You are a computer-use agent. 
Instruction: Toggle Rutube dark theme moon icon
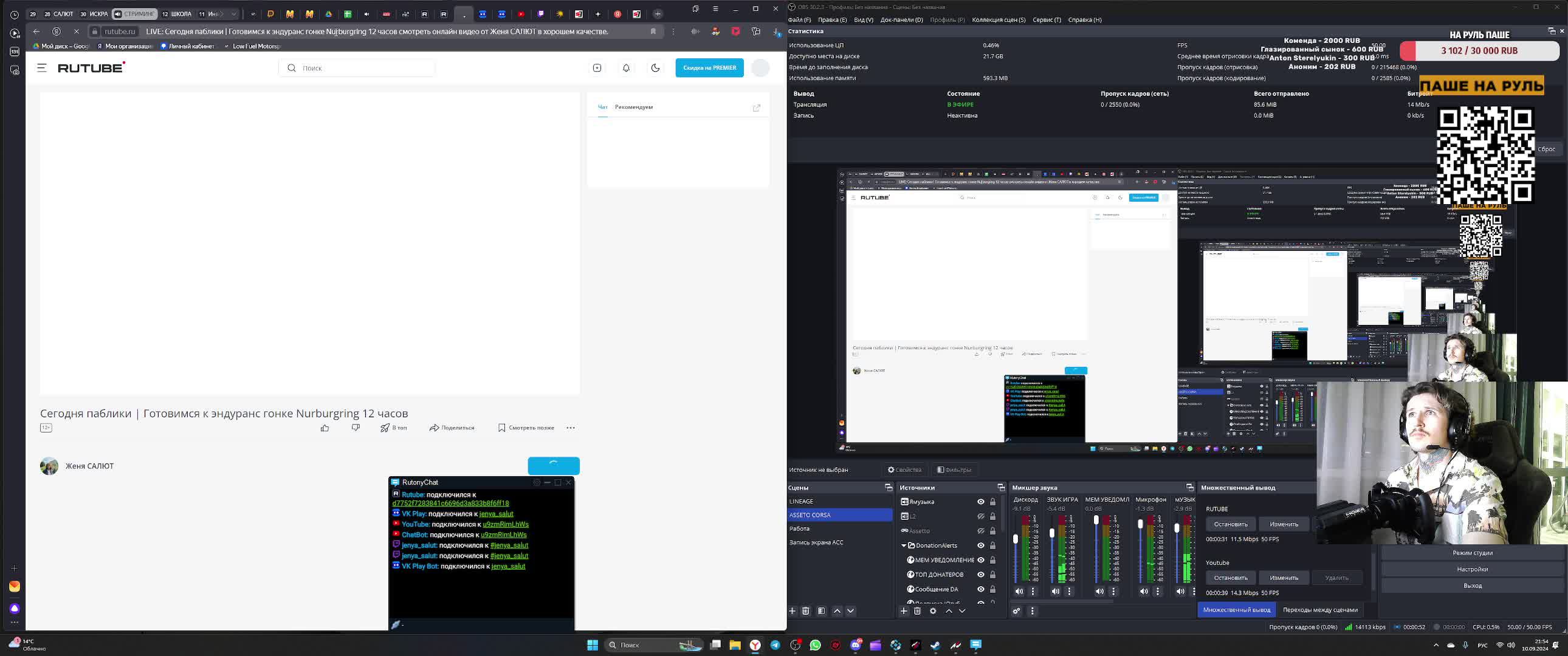click(656, 68)
